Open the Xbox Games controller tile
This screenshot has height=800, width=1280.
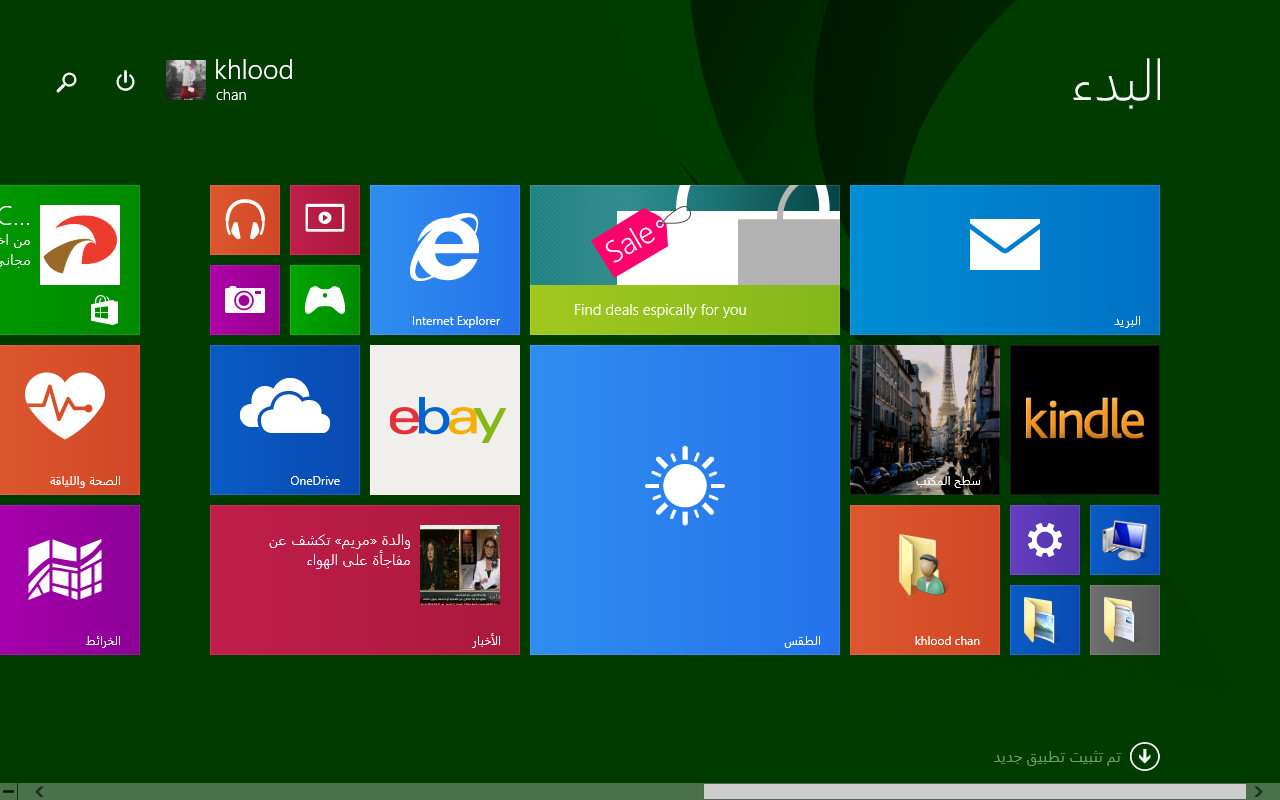pos(325,300)
